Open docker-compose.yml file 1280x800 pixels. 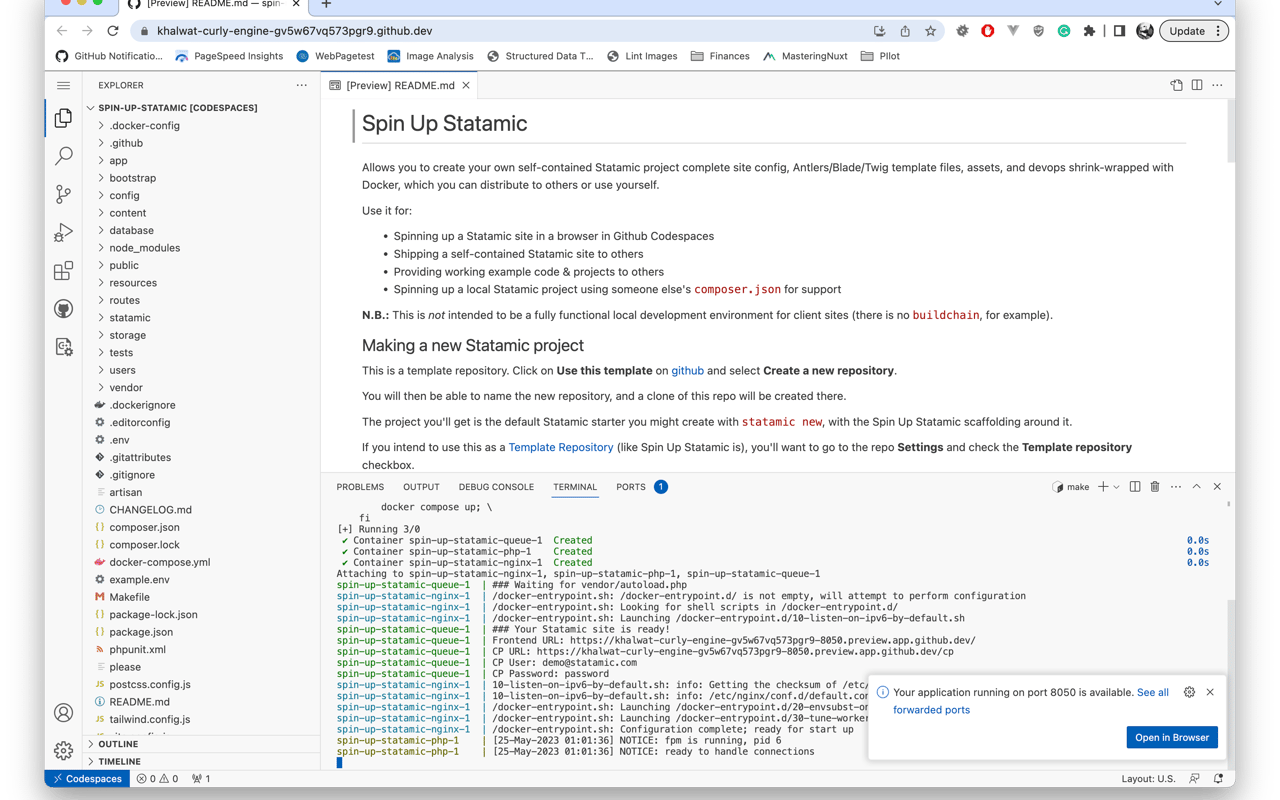coord(159,563)
